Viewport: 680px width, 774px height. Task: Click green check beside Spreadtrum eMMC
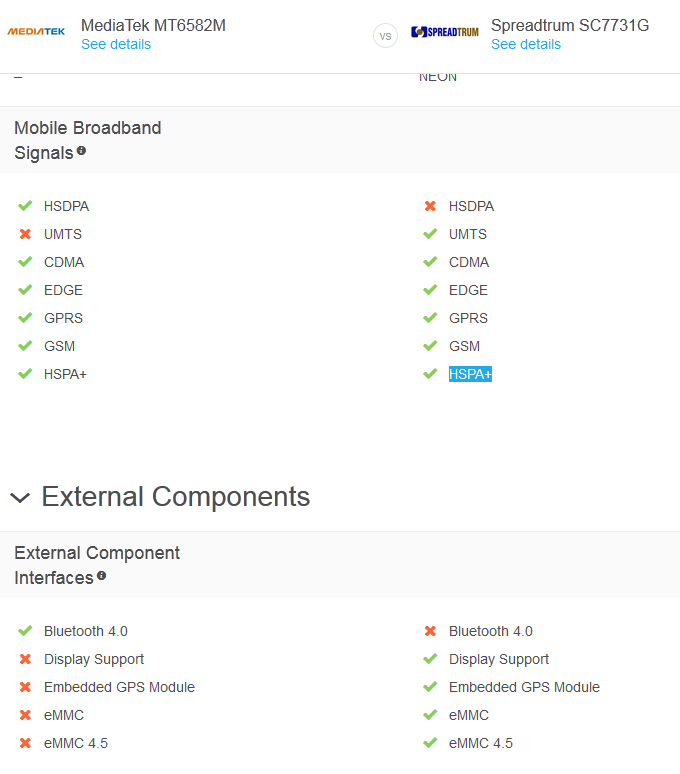[430, 715]
